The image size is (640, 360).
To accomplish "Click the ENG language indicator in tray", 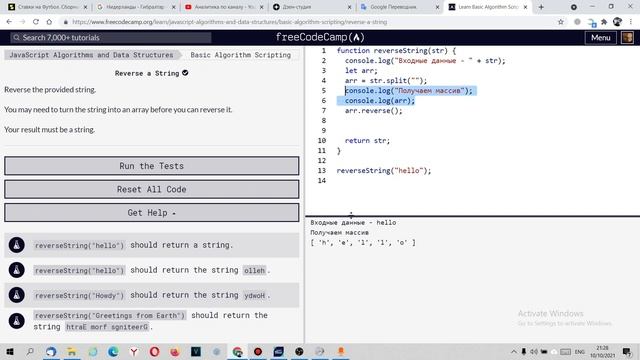I will (580, 351).
